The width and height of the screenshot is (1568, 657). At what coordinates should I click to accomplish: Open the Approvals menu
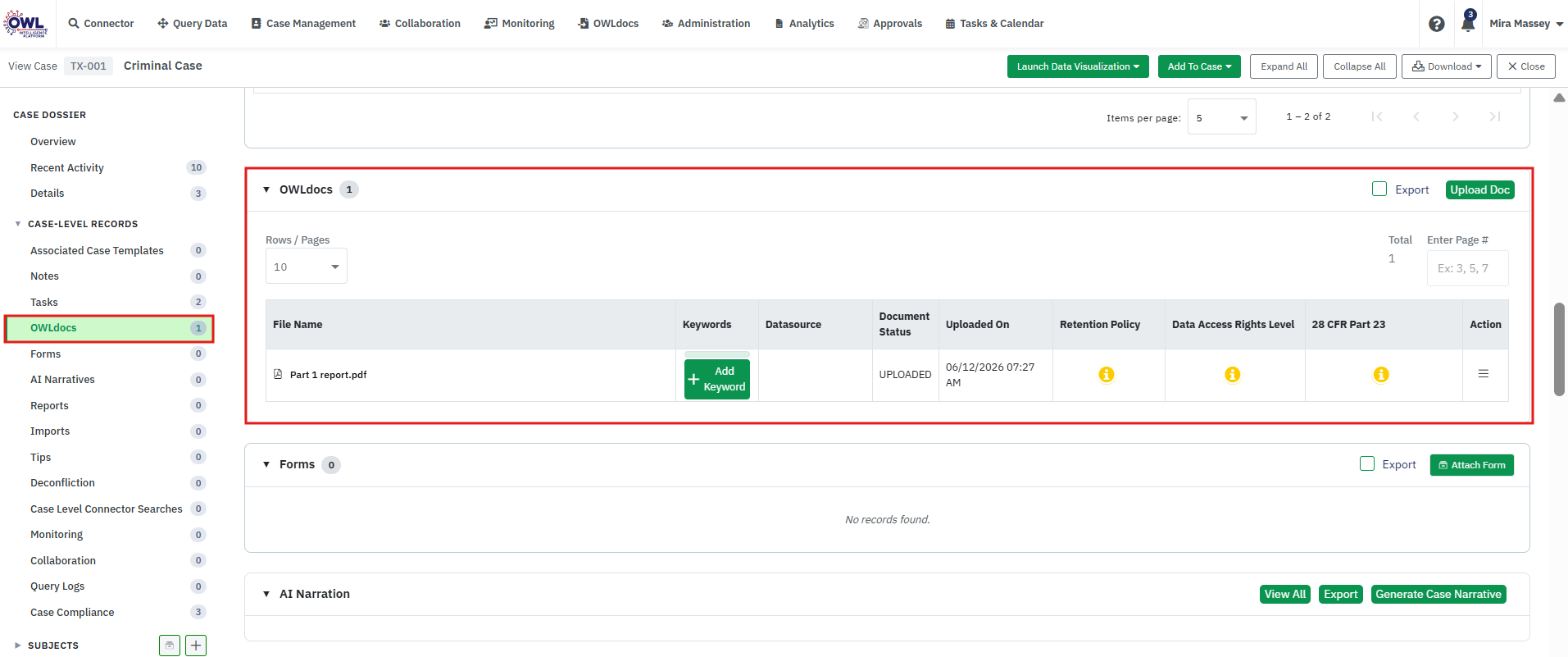[890, 23]
